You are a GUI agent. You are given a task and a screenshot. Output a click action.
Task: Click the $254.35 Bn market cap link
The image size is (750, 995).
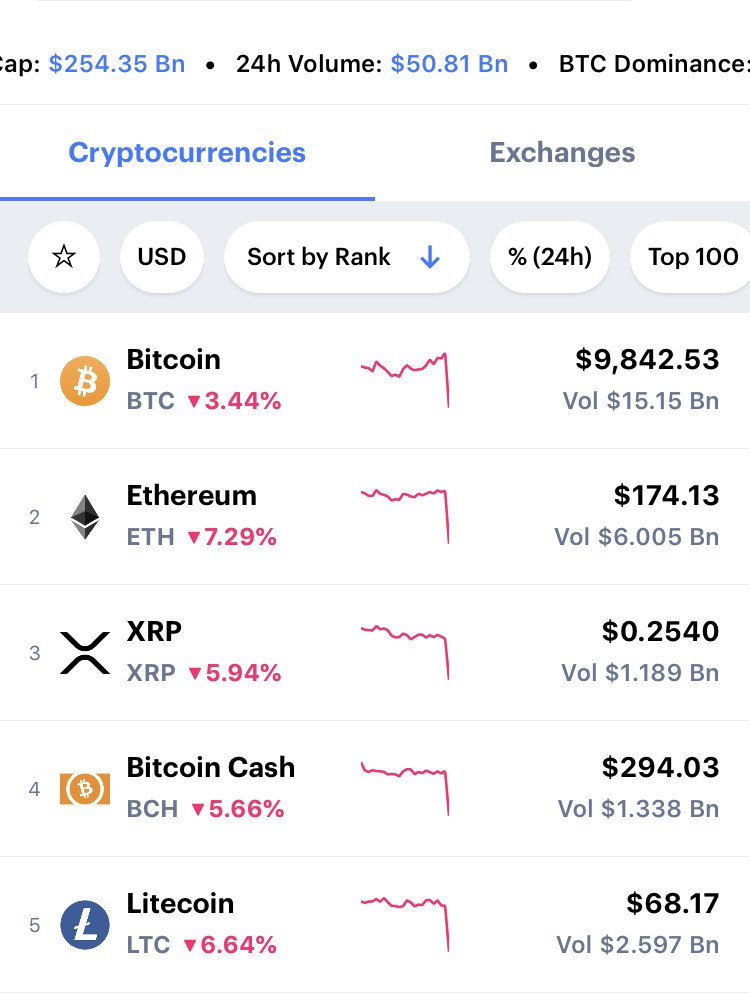(x=116, y=64)
